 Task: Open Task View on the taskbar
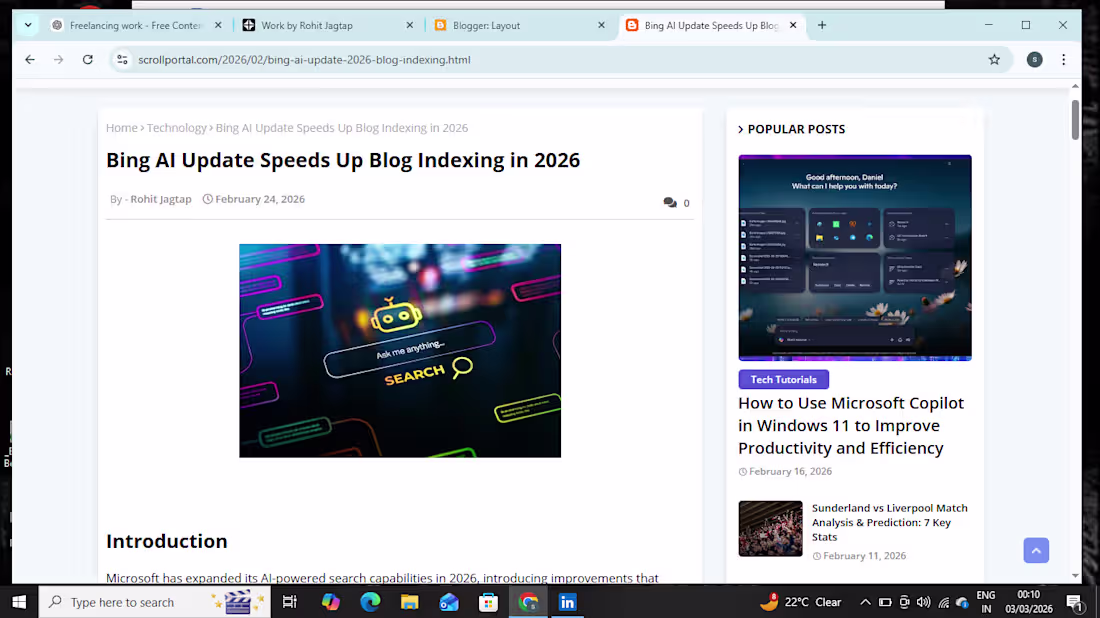click(x=290, y=602)
